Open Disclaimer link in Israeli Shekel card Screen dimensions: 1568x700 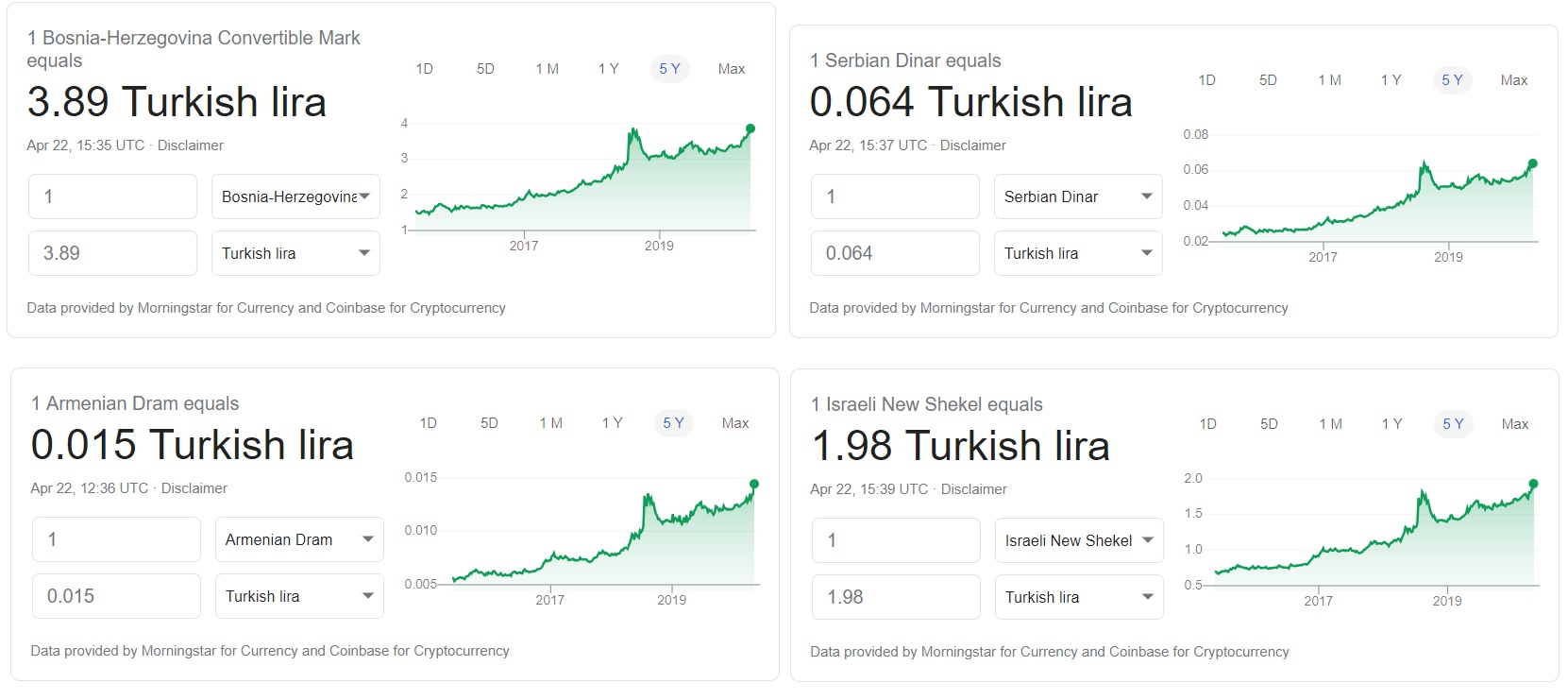tap(974, 489)
